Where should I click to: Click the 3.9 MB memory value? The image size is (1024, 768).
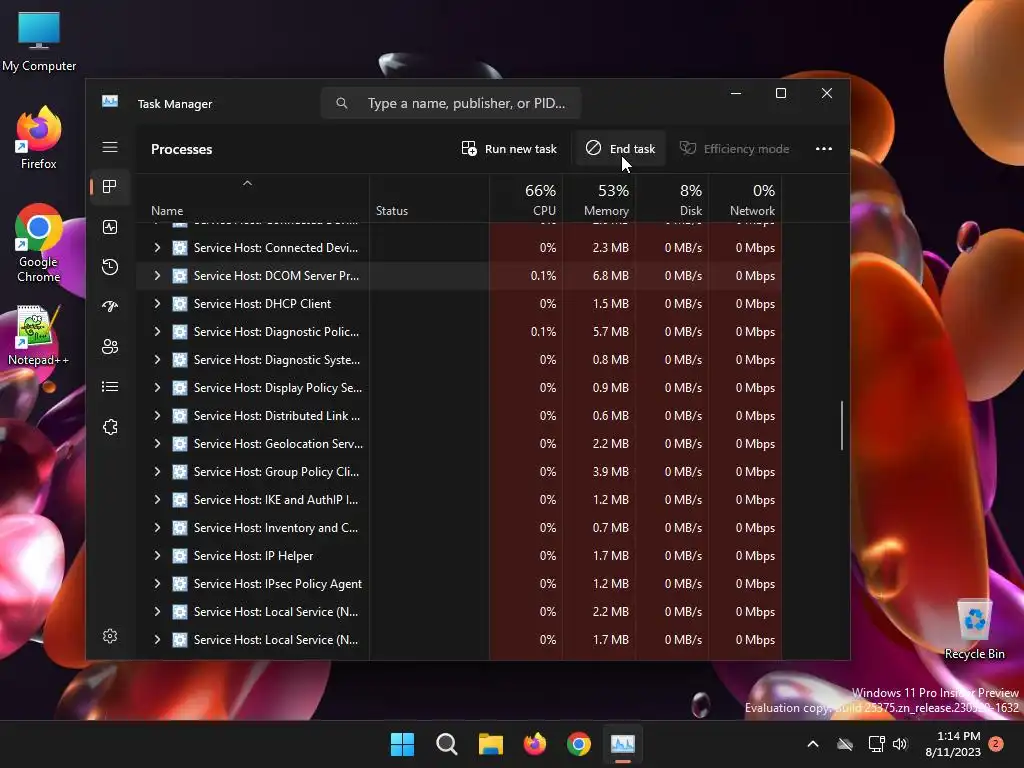(610, 472)
